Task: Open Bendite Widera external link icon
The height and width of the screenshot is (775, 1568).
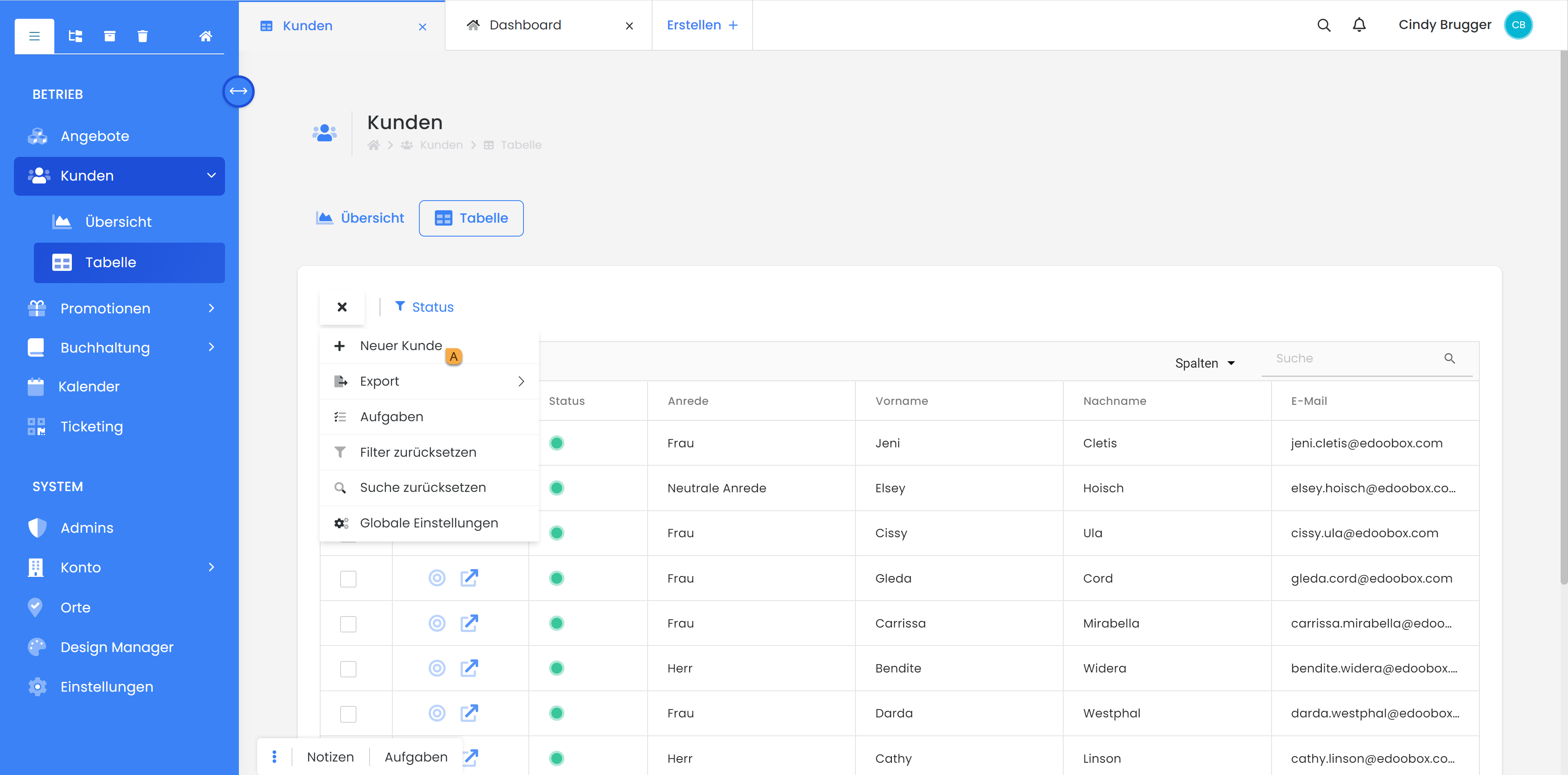Action: (469, 668)
